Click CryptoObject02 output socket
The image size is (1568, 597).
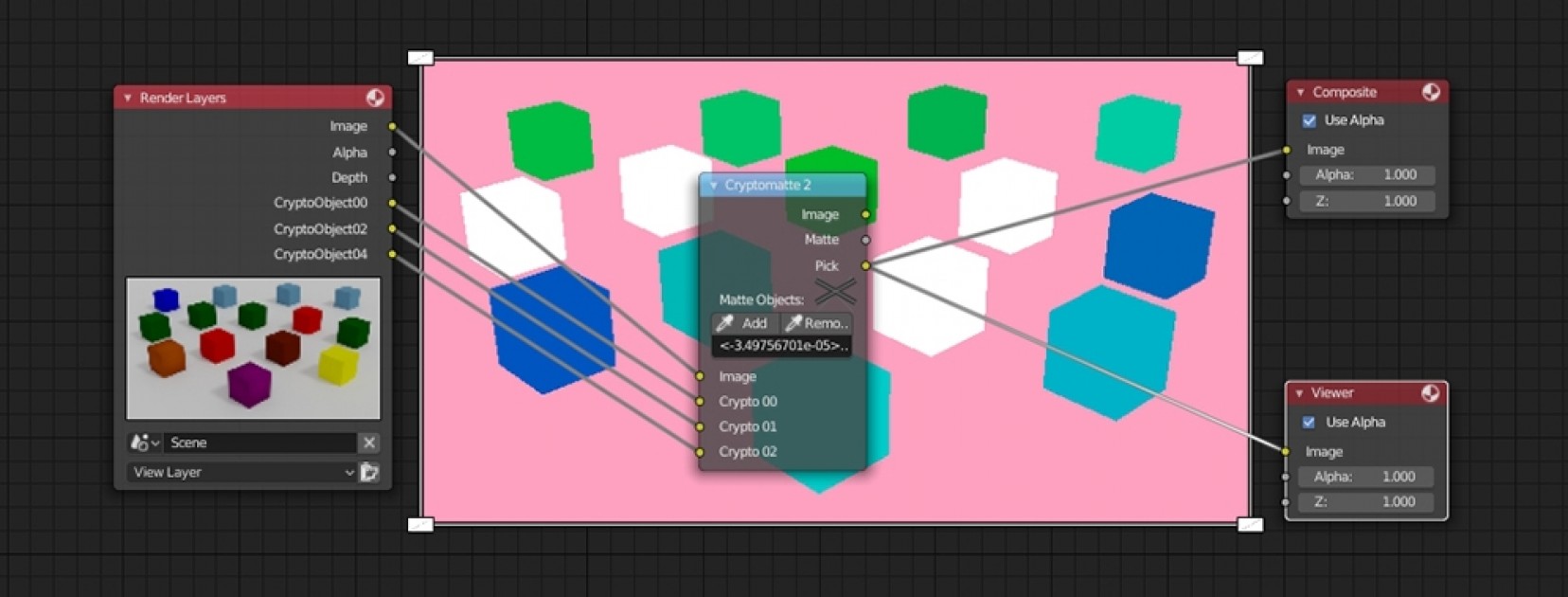tap(392, 228)
